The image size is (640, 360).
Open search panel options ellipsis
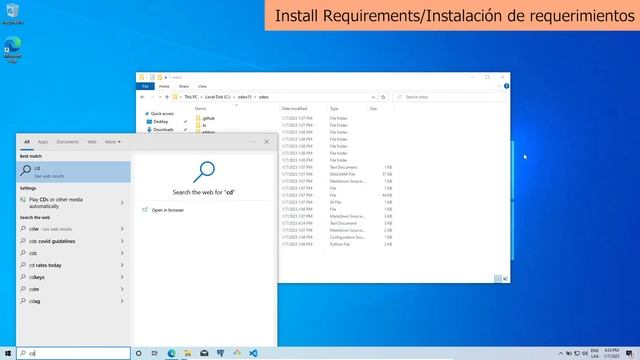point(252,142)
